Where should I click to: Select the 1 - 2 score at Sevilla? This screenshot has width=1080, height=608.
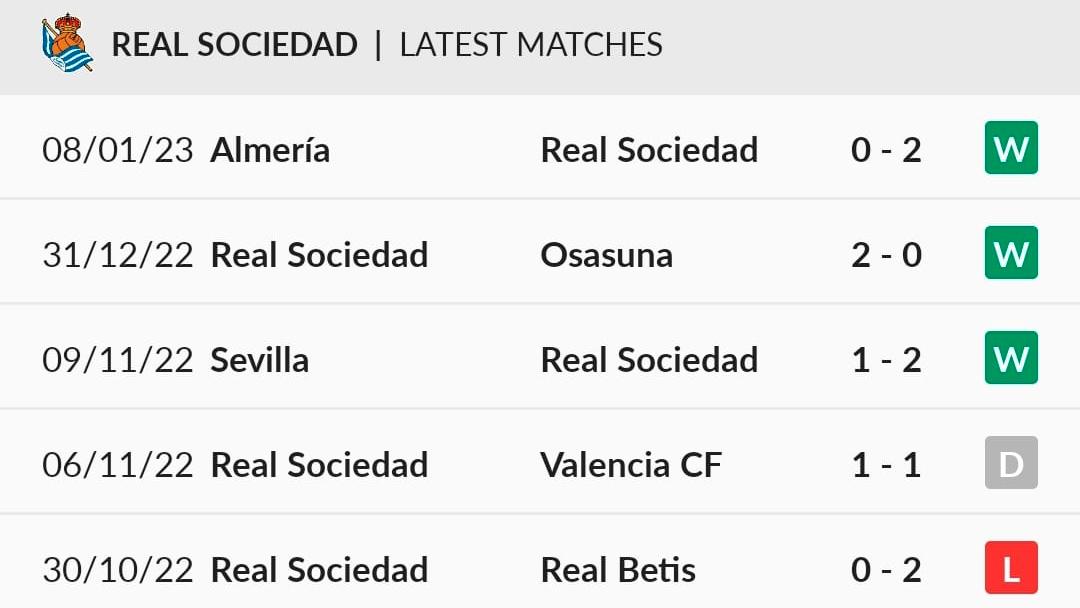coord(886,359)
